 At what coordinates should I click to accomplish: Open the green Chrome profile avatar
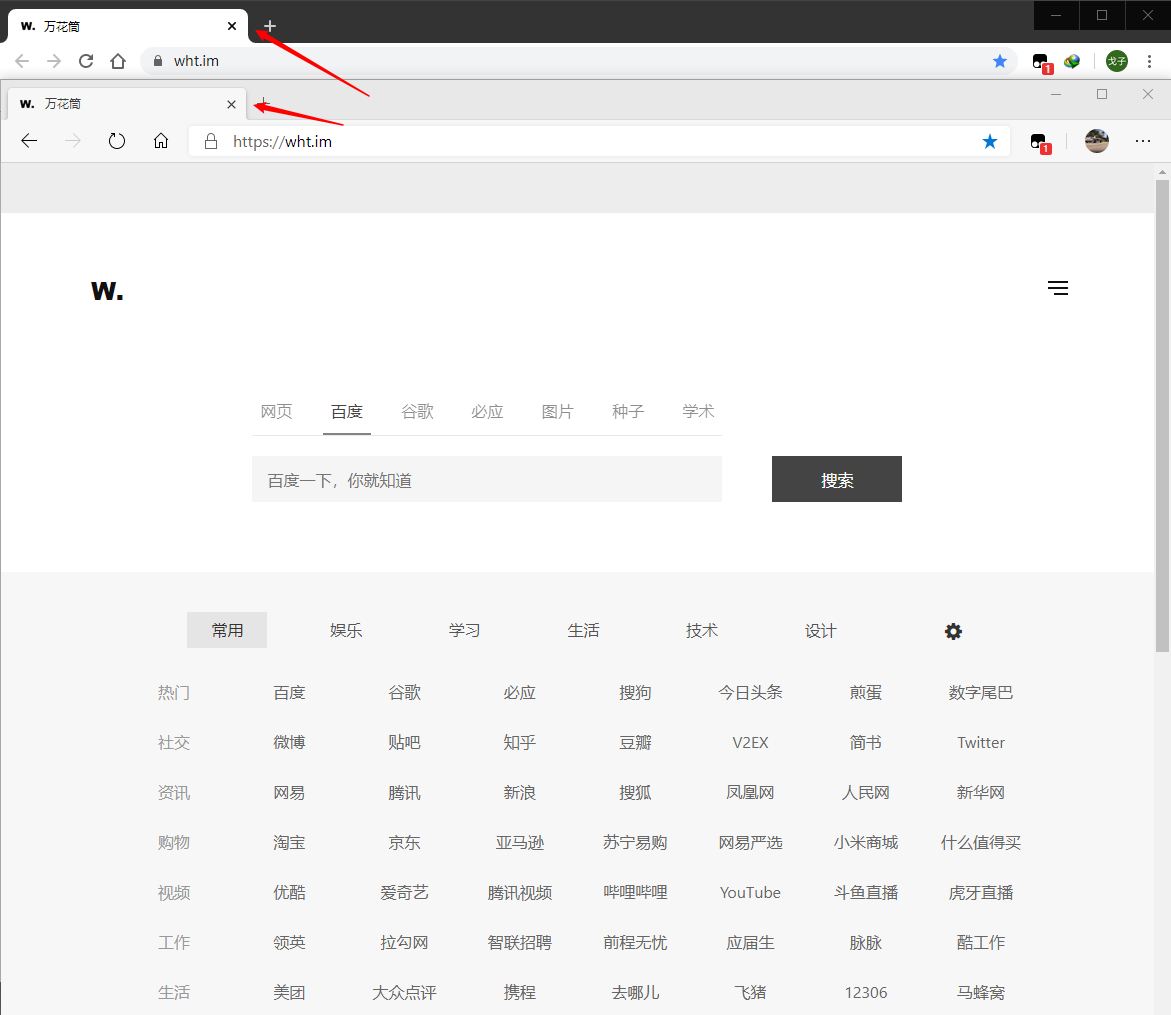1116,61
